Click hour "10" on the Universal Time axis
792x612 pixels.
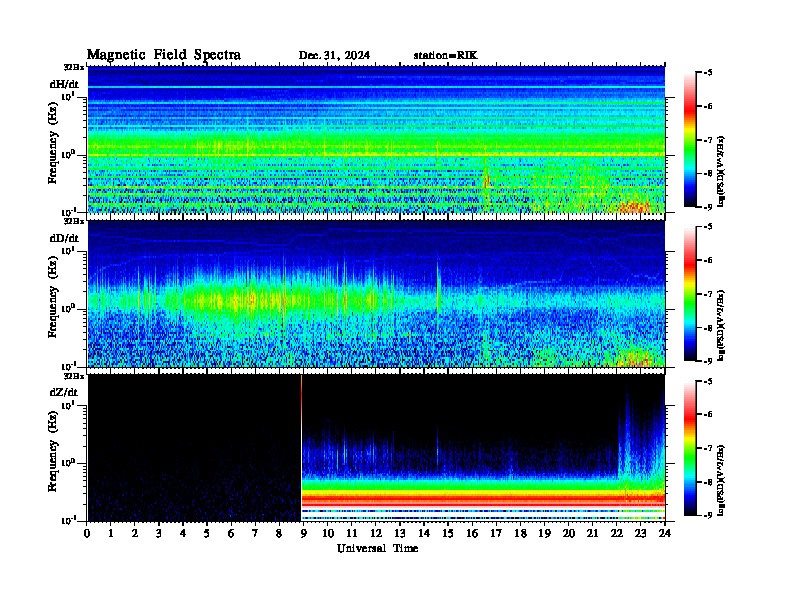tap(328, 534)
